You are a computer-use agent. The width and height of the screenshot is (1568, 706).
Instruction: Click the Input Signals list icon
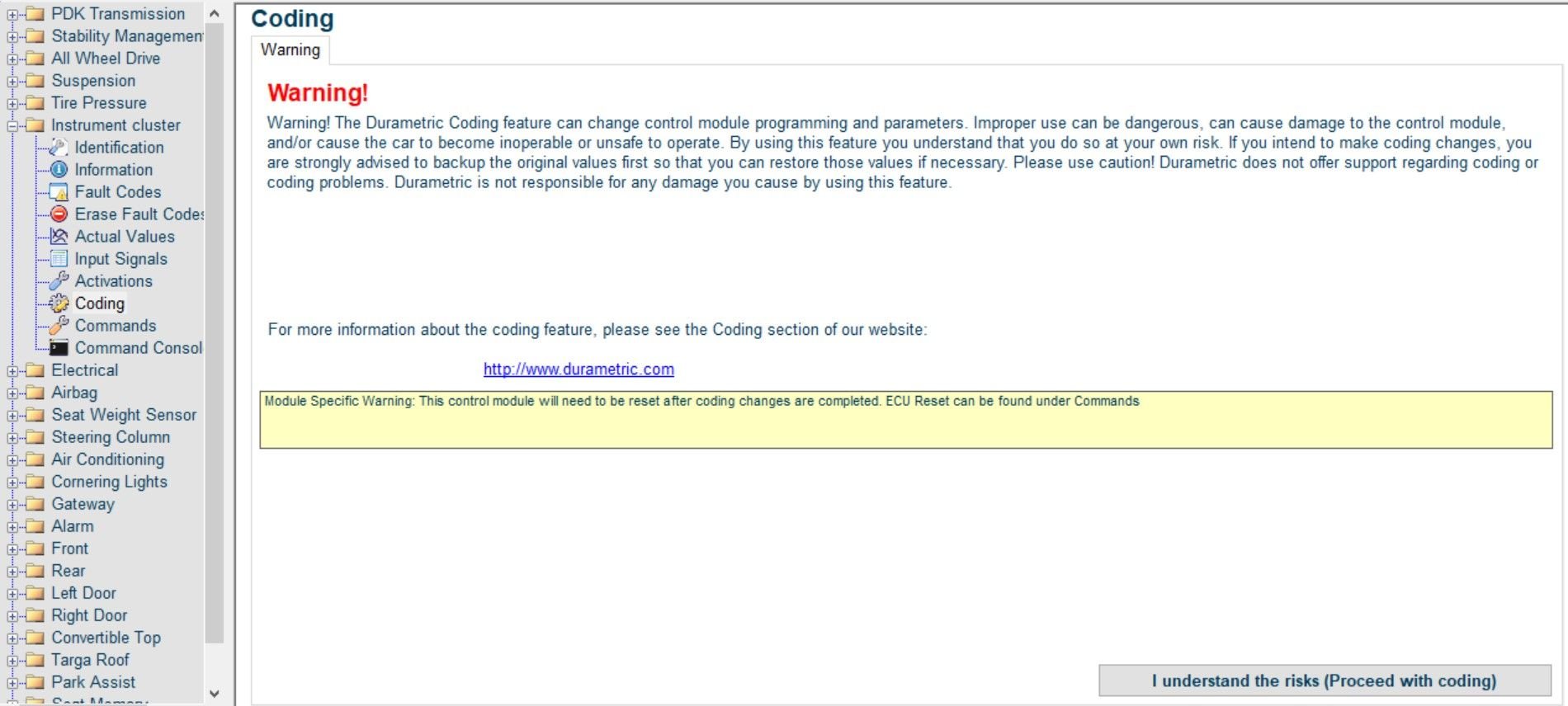pos(59,259)
